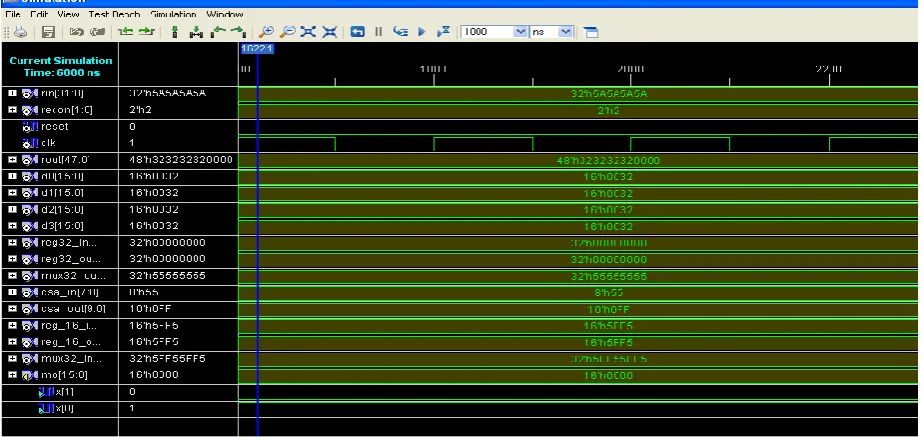923x442 pixels.
Task: Click the Run All play icon
Action: [x=421, y=32]
